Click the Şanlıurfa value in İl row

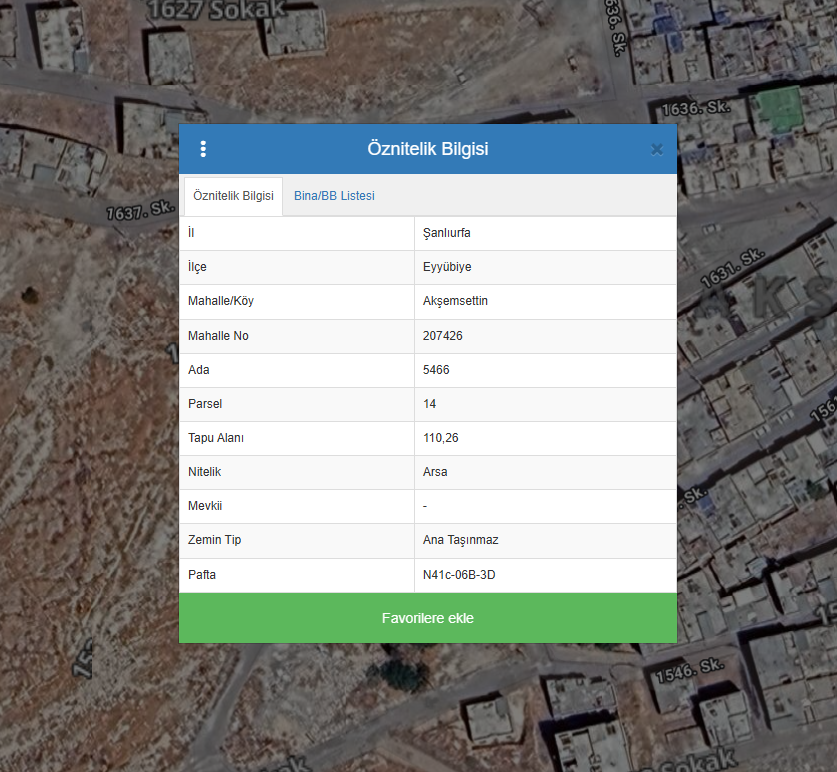point(447,233)
